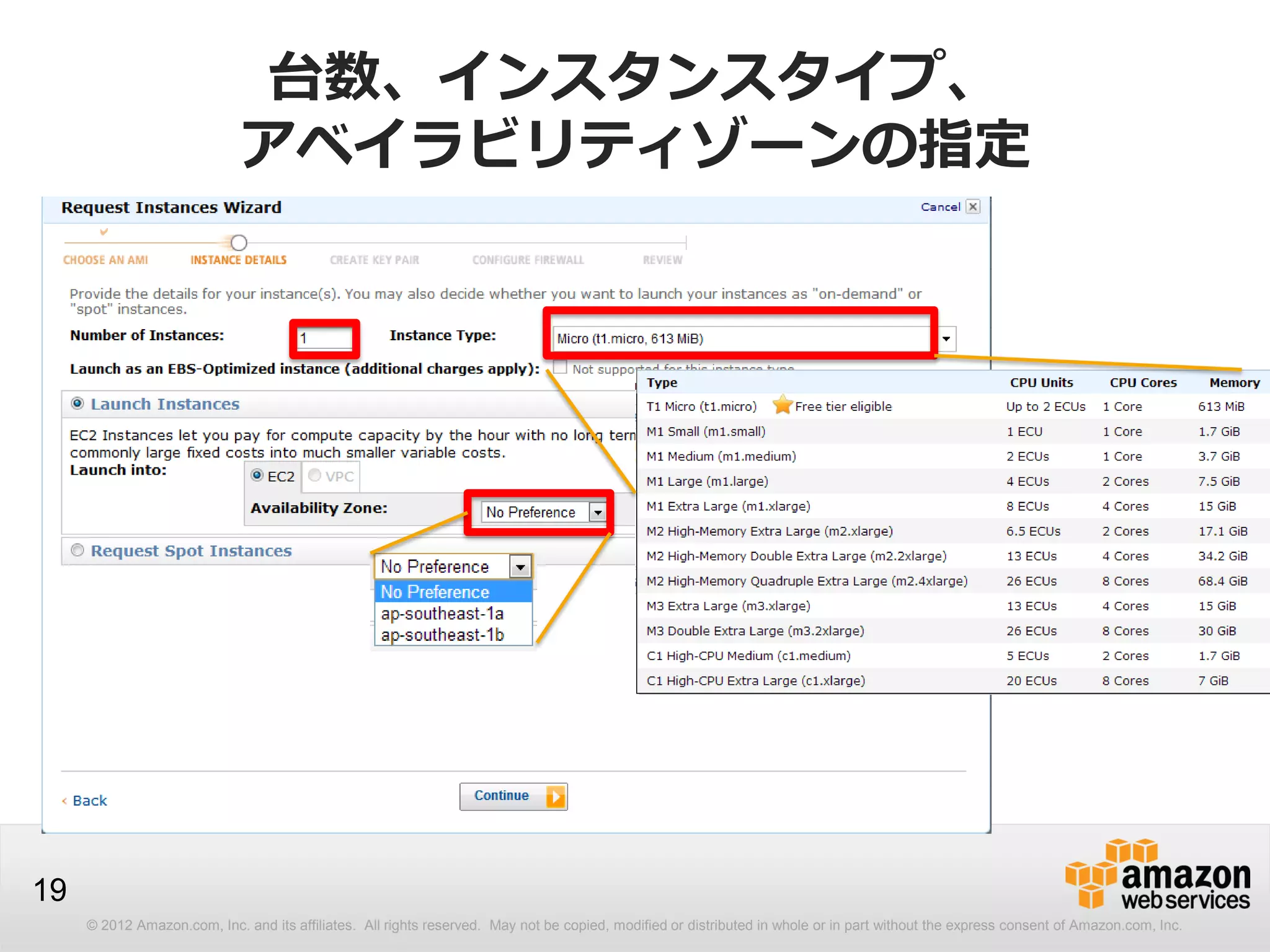The image size is (1270, 952).
Task: Pick the ap-southeast-1b zone
Action: pos(453,635)
